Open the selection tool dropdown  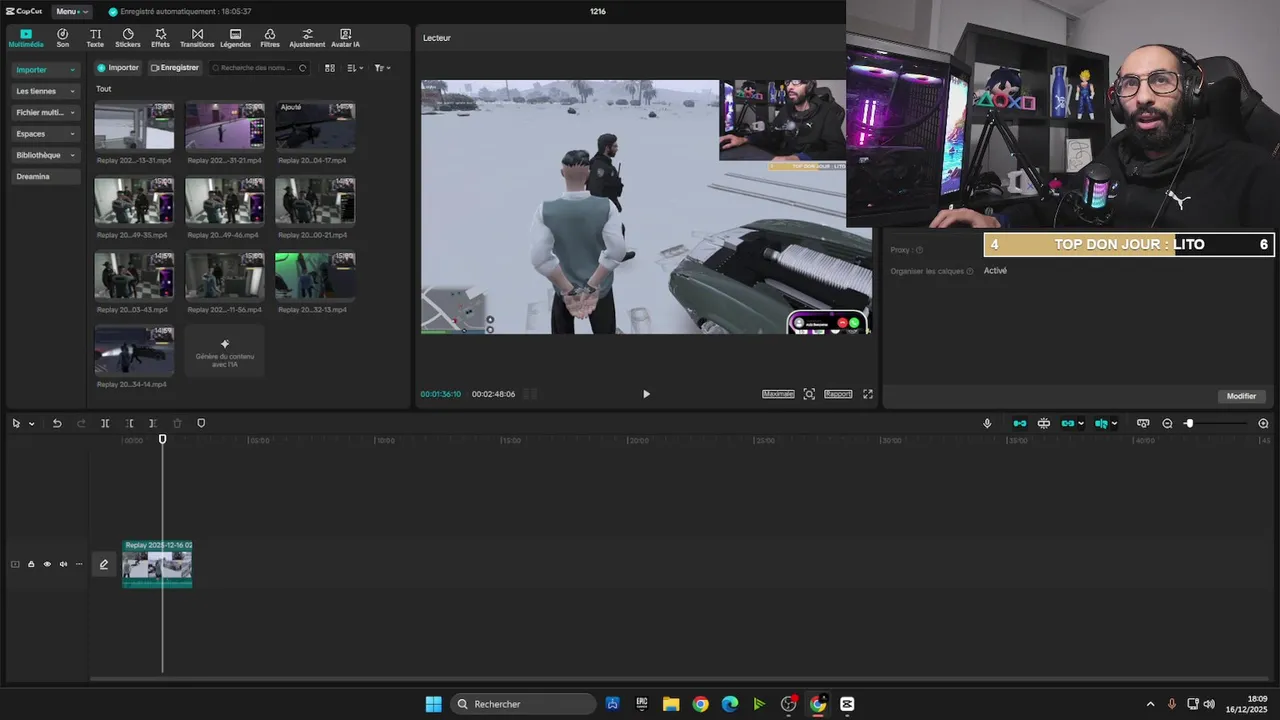point(31,424)
